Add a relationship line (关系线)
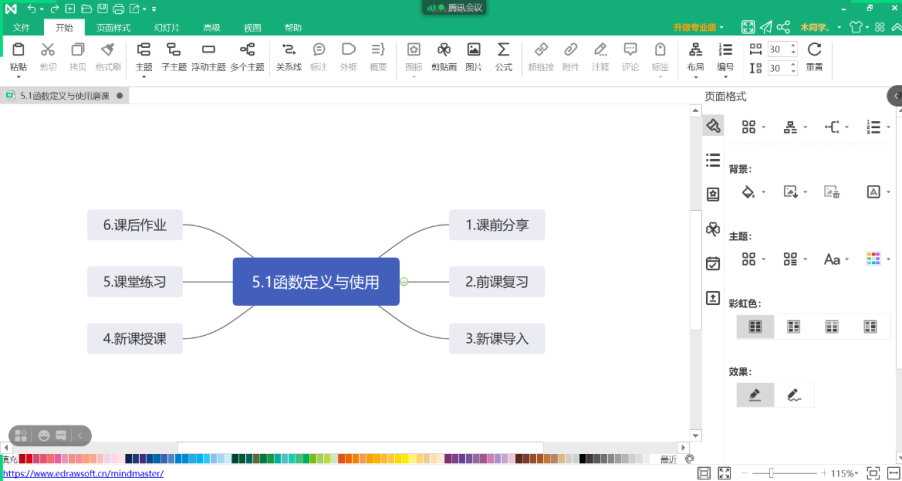Image resolution: width=902 pixels, height=481 pixels. coord(289,49)
